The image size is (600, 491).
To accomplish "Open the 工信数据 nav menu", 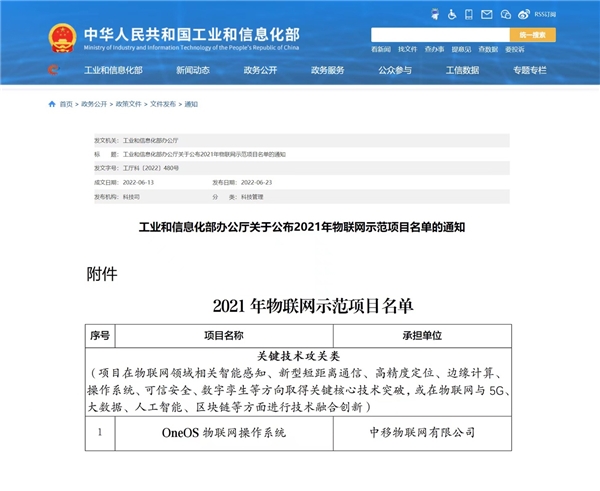I will tap(462, 70).
